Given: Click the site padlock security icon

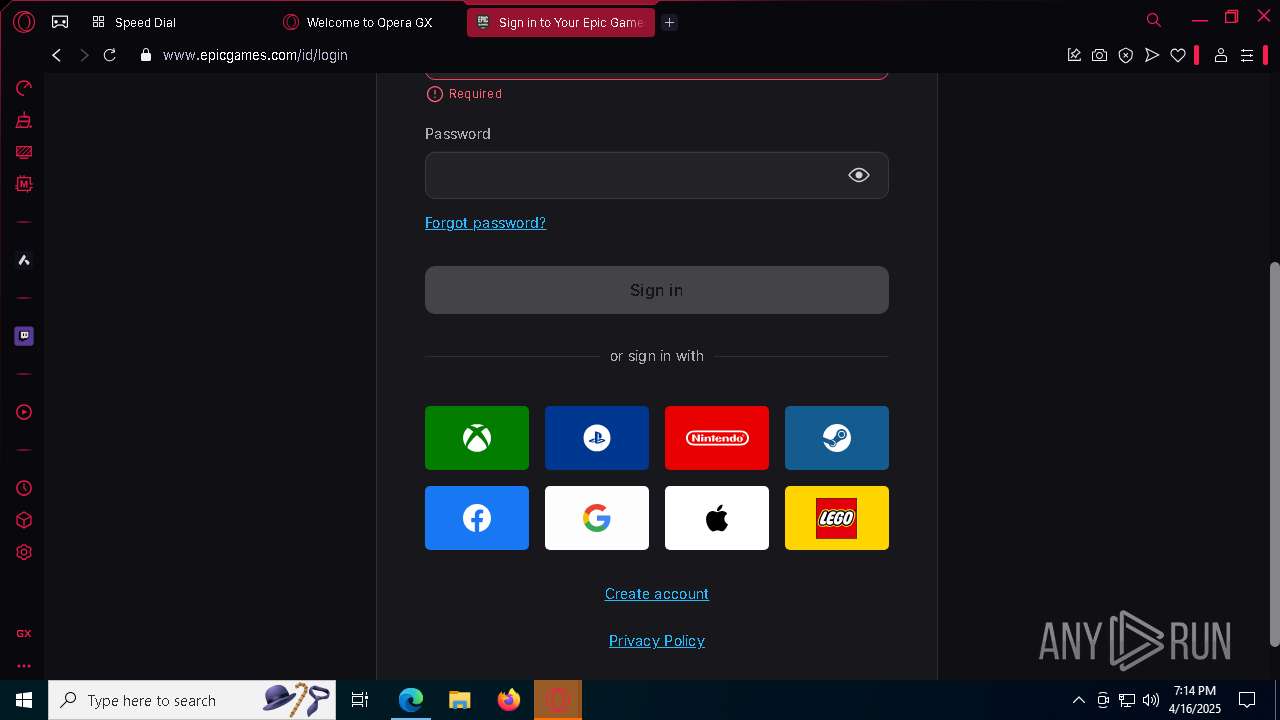Looking at the screenshot, I should pyautogui.click(x=146, y=55).
